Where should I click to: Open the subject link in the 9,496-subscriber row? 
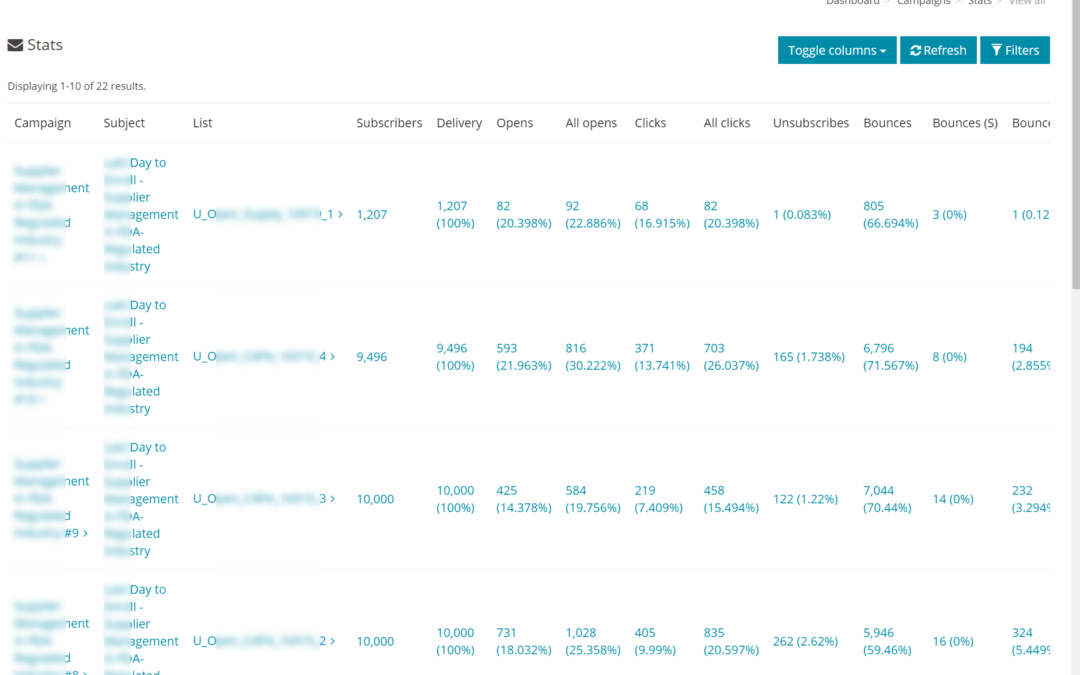(141, 357)
